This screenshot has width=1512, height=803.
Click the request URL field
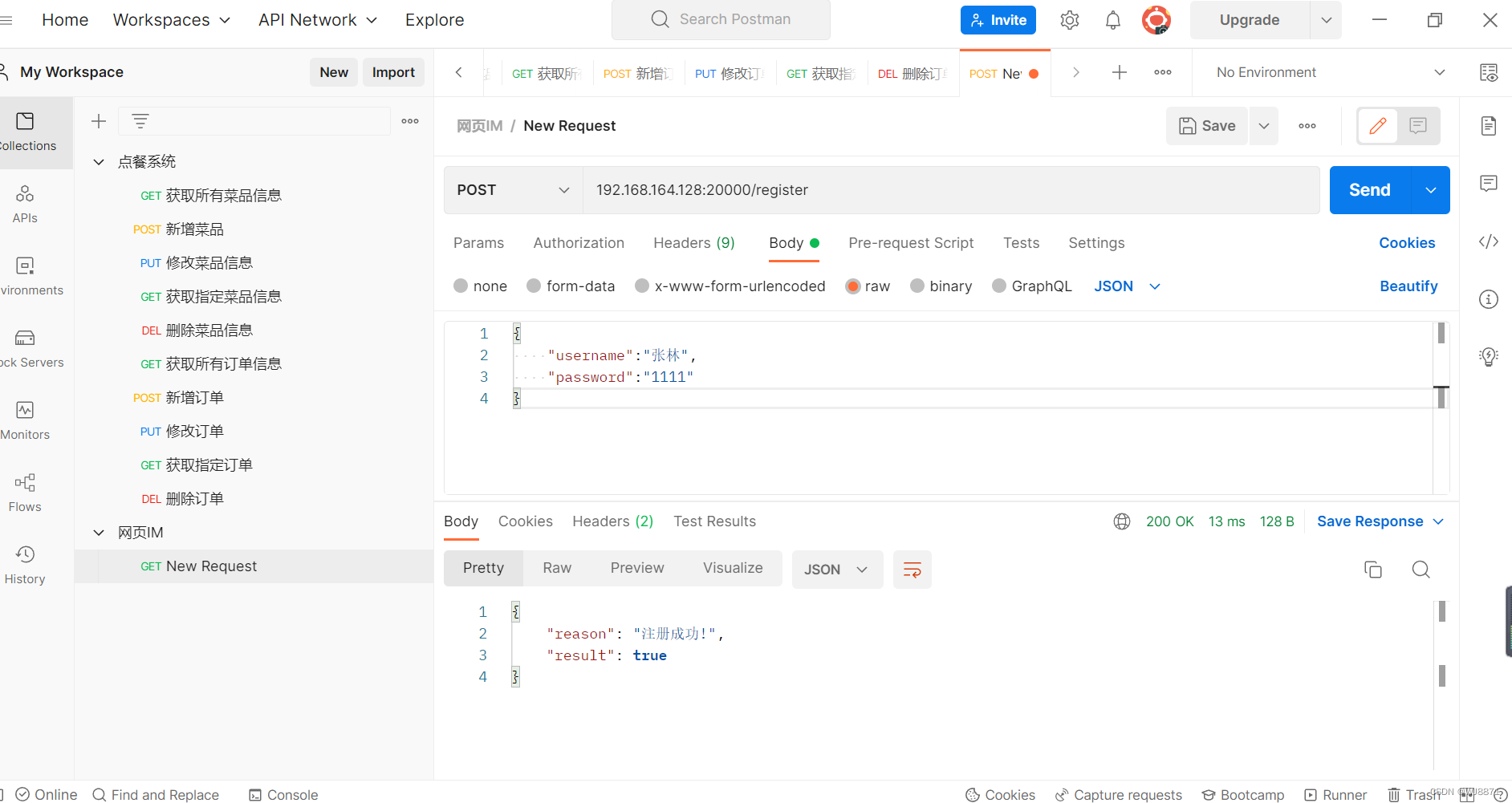point(951,190)
